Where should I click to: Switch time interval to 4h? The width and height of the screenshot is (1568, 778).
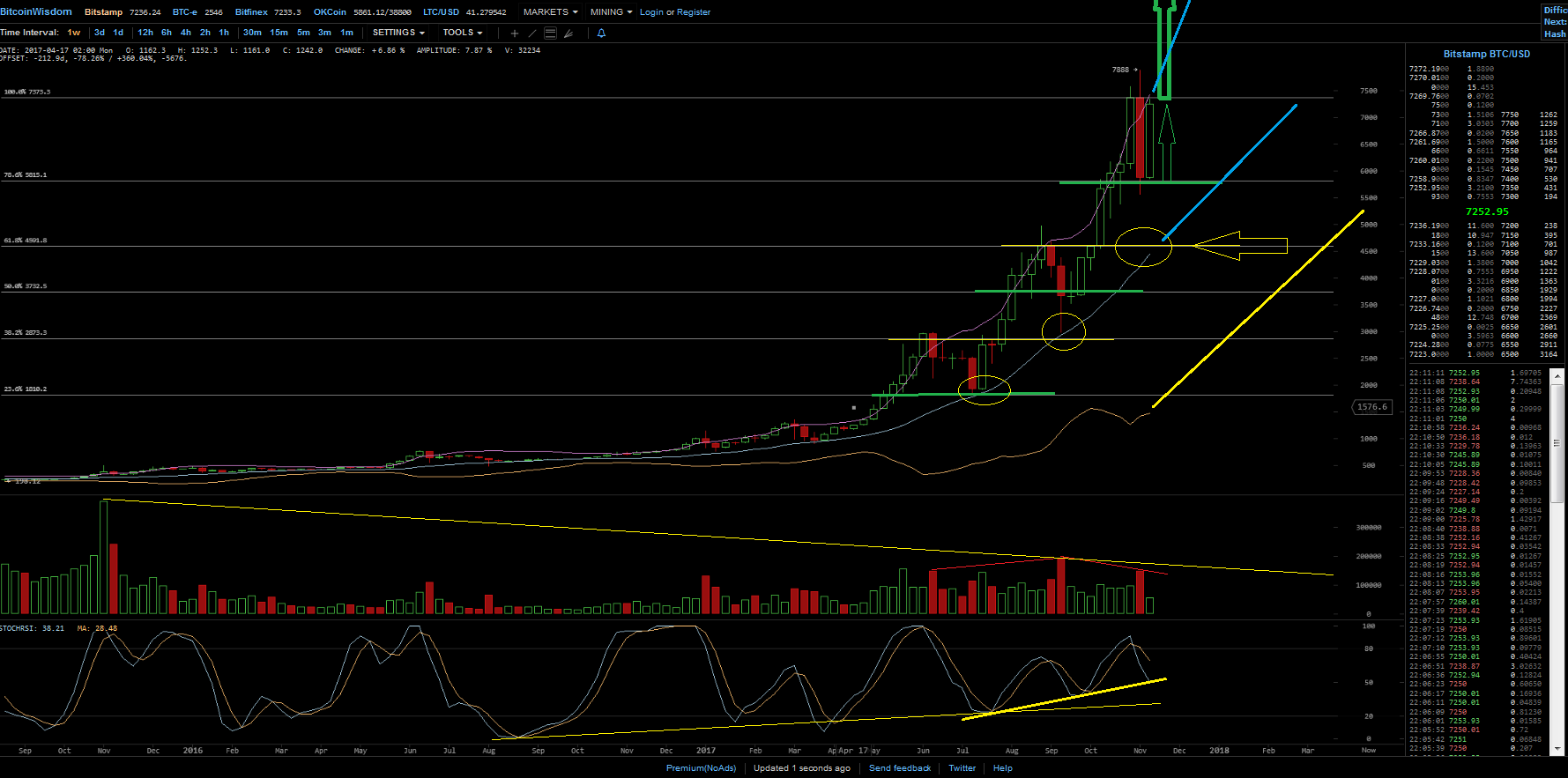(x=186, y=33)
